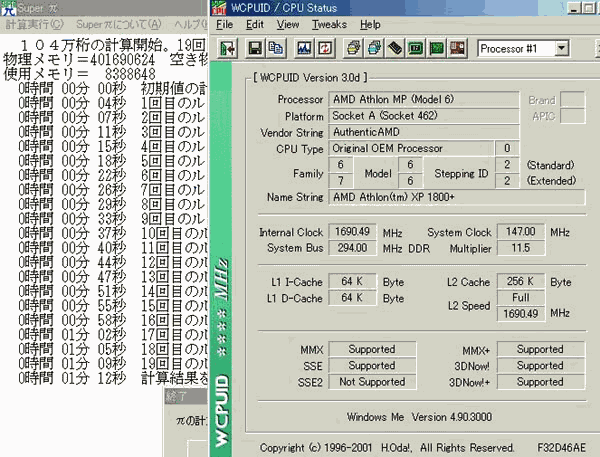Screen dimensions: 600x457
Task: Click the L2 Cache 256 K value
Action: click(x=521, y=282)
